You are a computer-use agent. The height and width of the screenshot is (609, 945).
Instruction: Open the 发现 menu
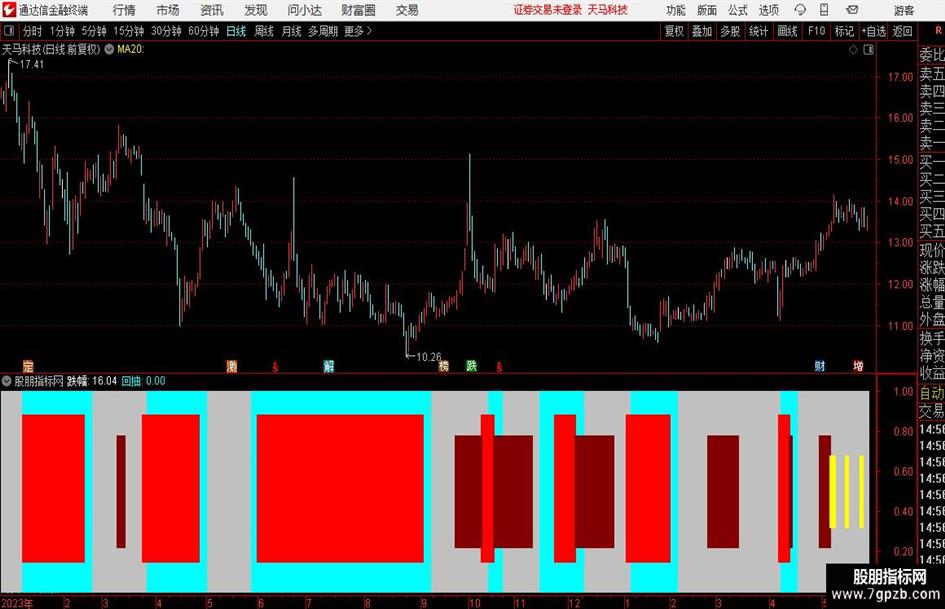[256, 10]
